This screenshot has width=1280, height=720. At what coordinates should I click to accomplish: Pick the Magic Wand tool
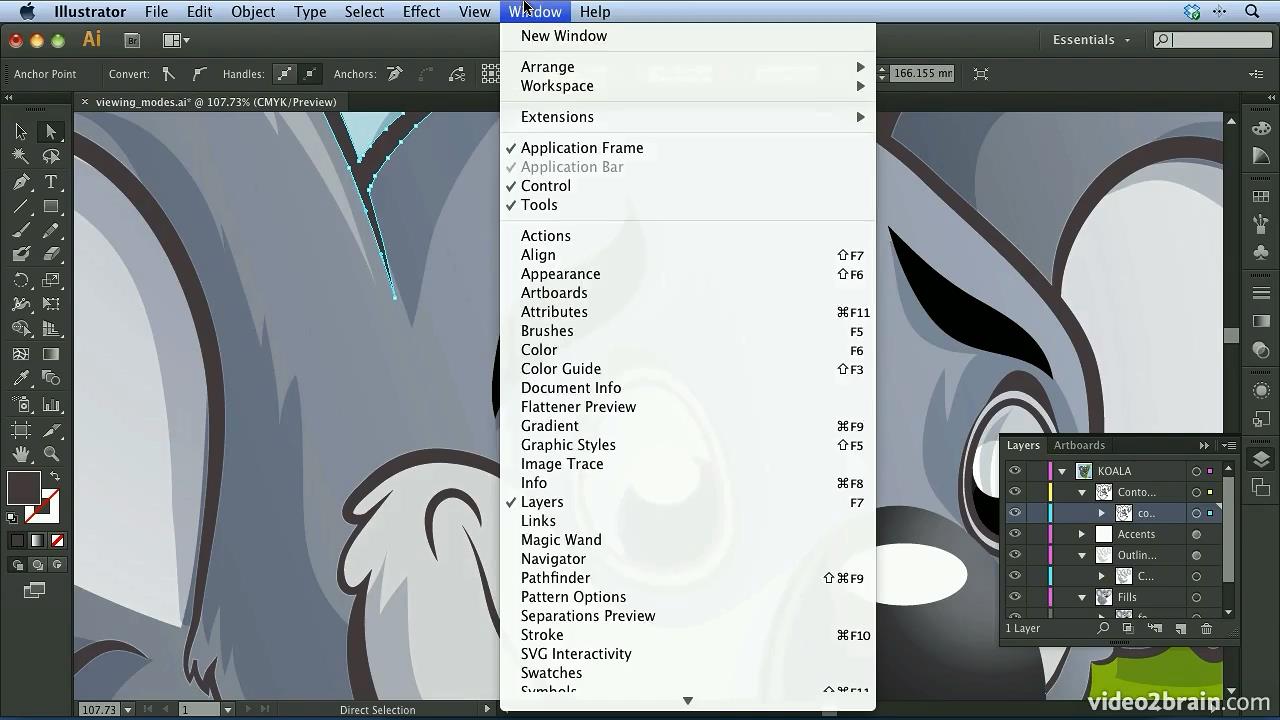click(21, 156)
